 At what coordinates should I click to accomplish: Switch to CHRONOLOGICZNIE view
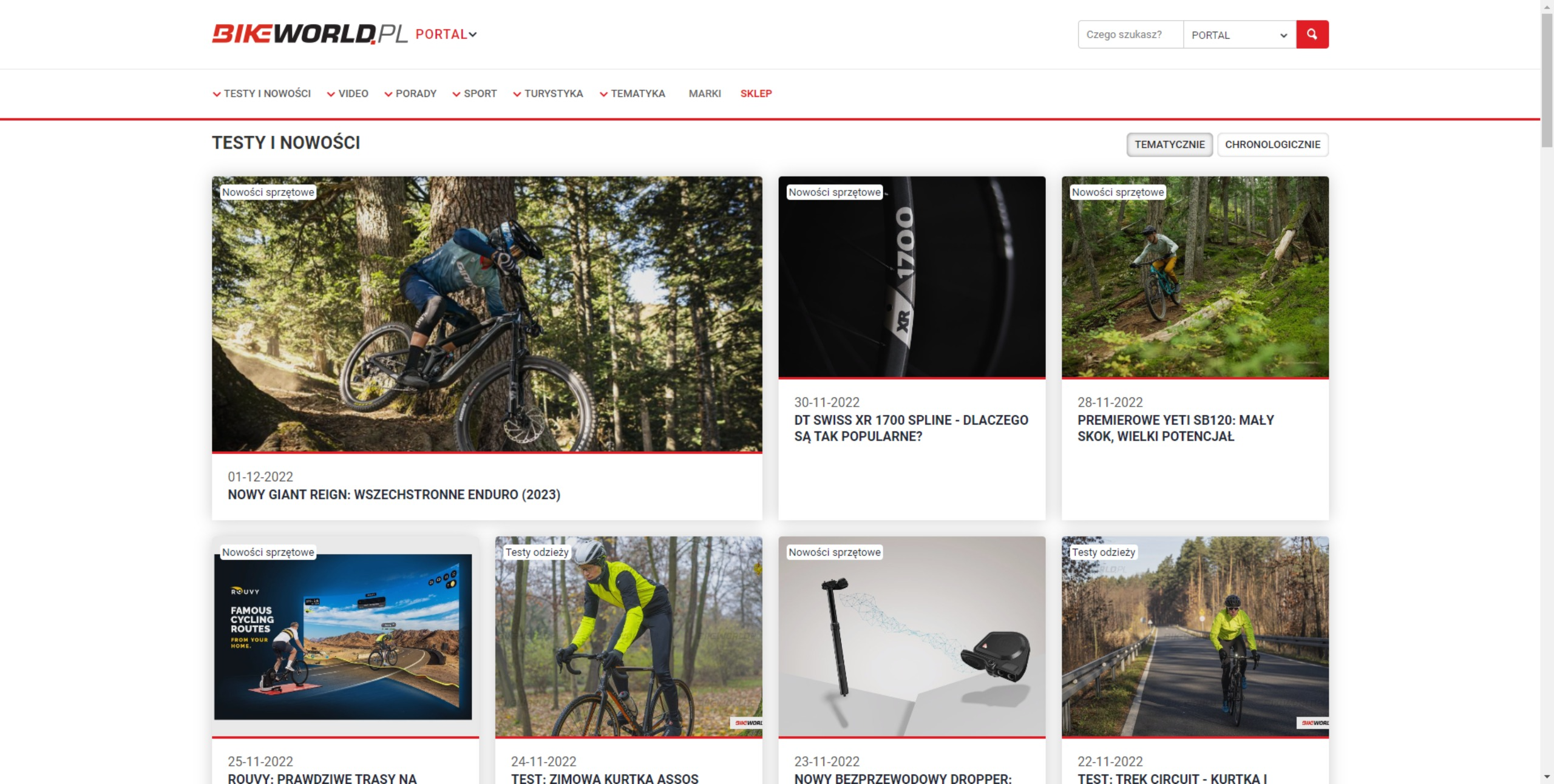click(1272, 144)
